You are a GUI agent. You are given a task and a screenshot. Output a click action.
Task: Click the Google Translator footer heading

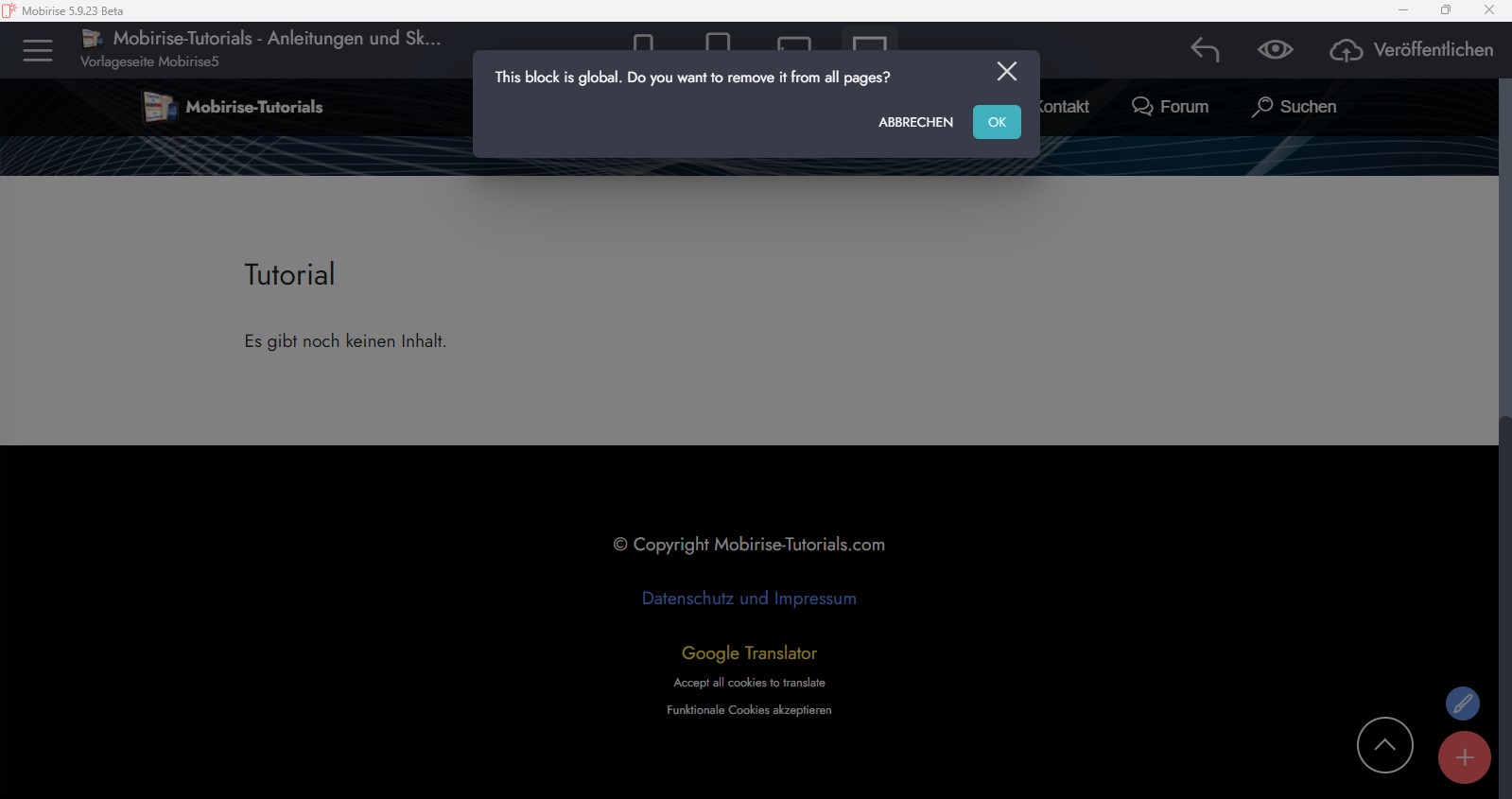(749, 653)
